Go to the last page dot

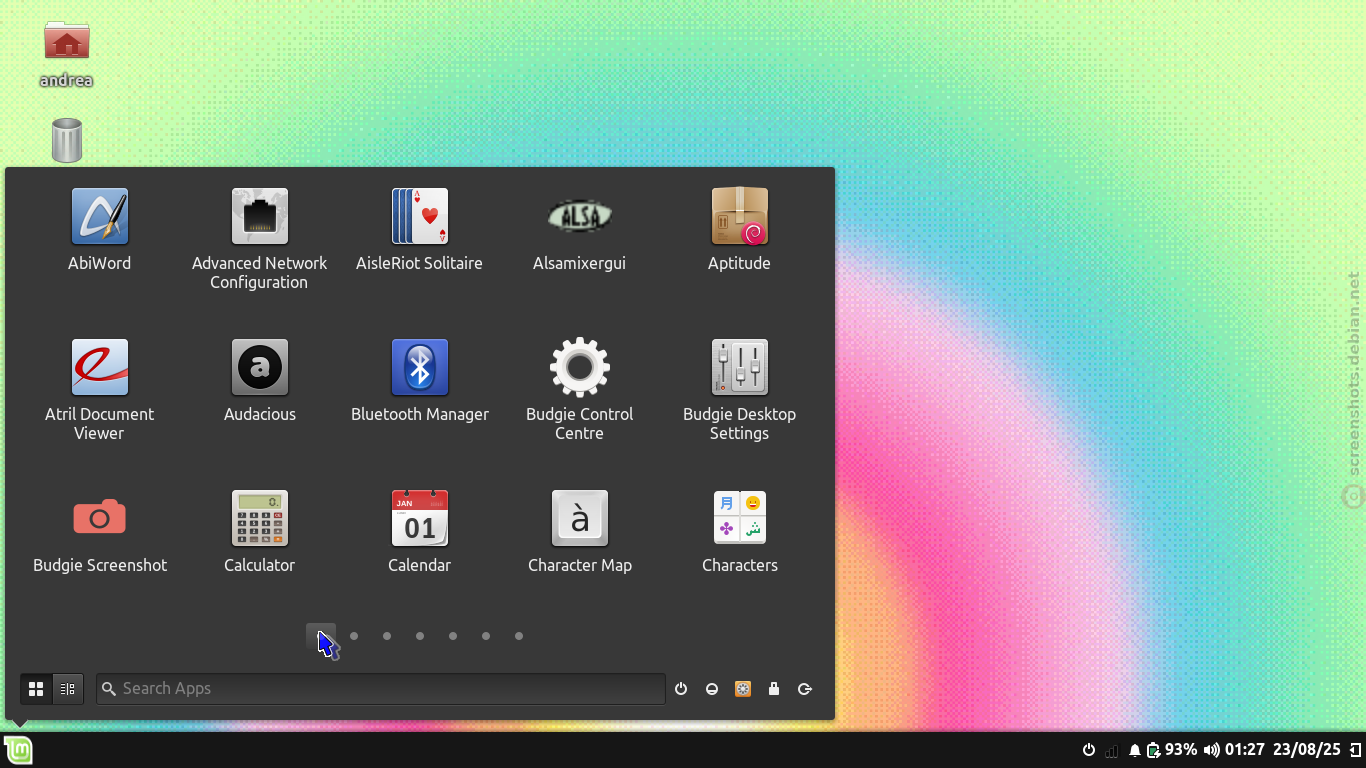tap(519, 636)
